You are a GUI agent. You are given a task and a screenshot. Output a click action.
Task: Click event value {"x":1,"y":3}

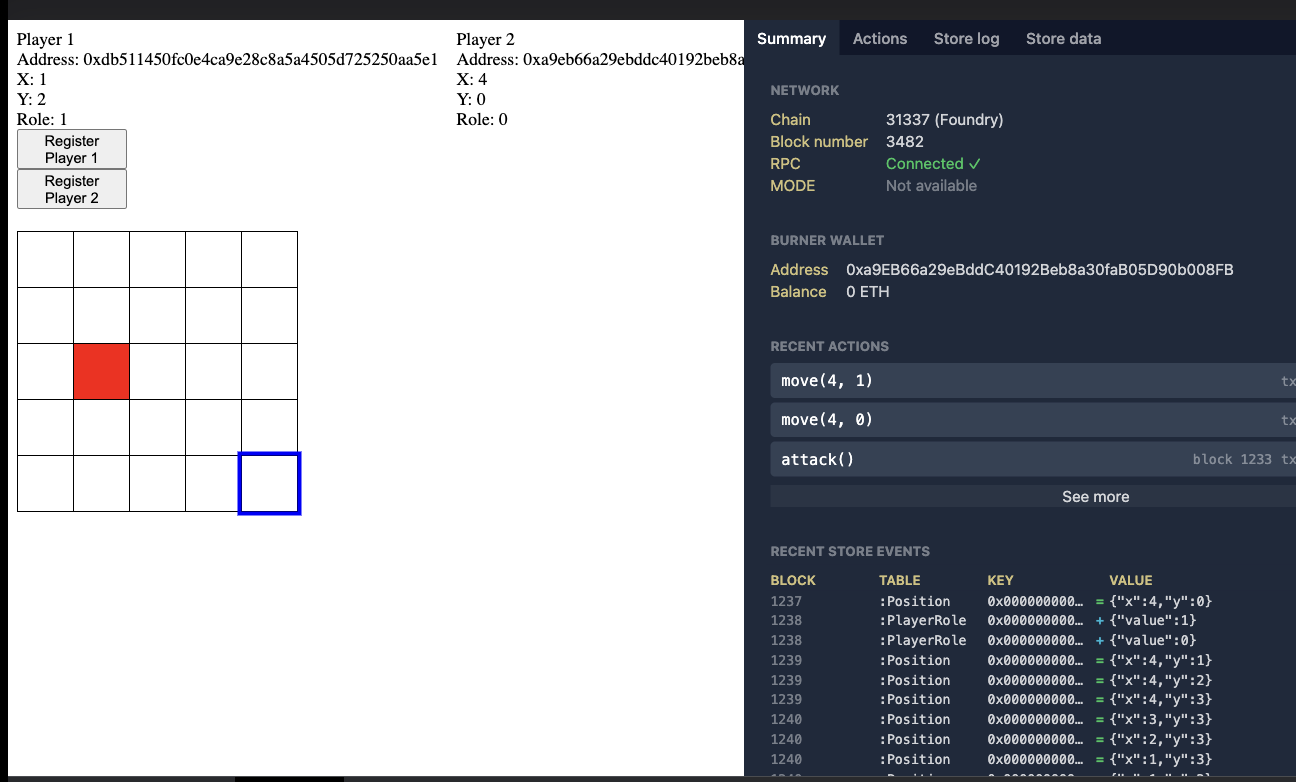(x=1161, y=759)
